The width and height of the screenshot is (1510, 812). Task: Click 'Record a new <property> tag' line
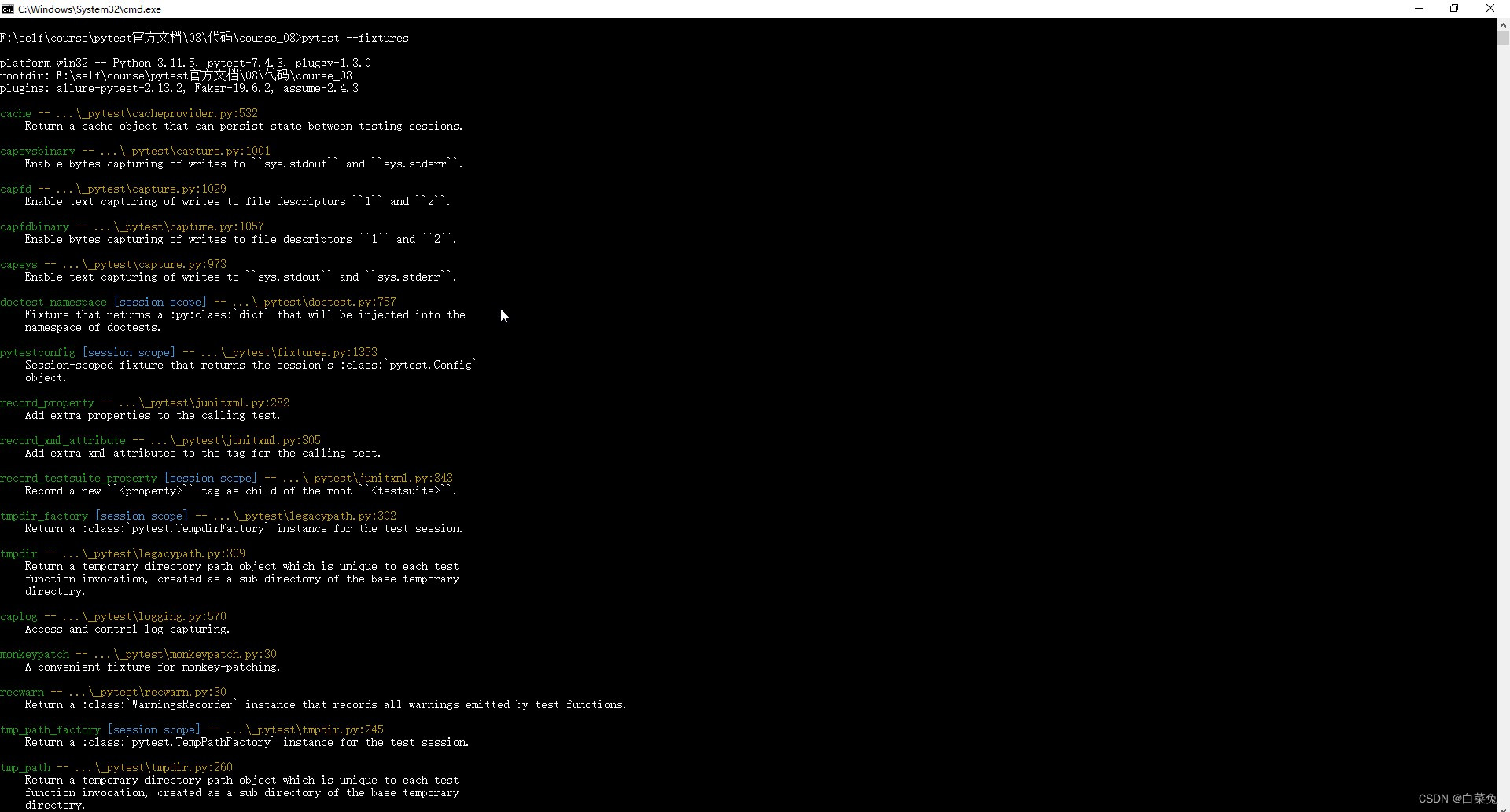point(241,491)
